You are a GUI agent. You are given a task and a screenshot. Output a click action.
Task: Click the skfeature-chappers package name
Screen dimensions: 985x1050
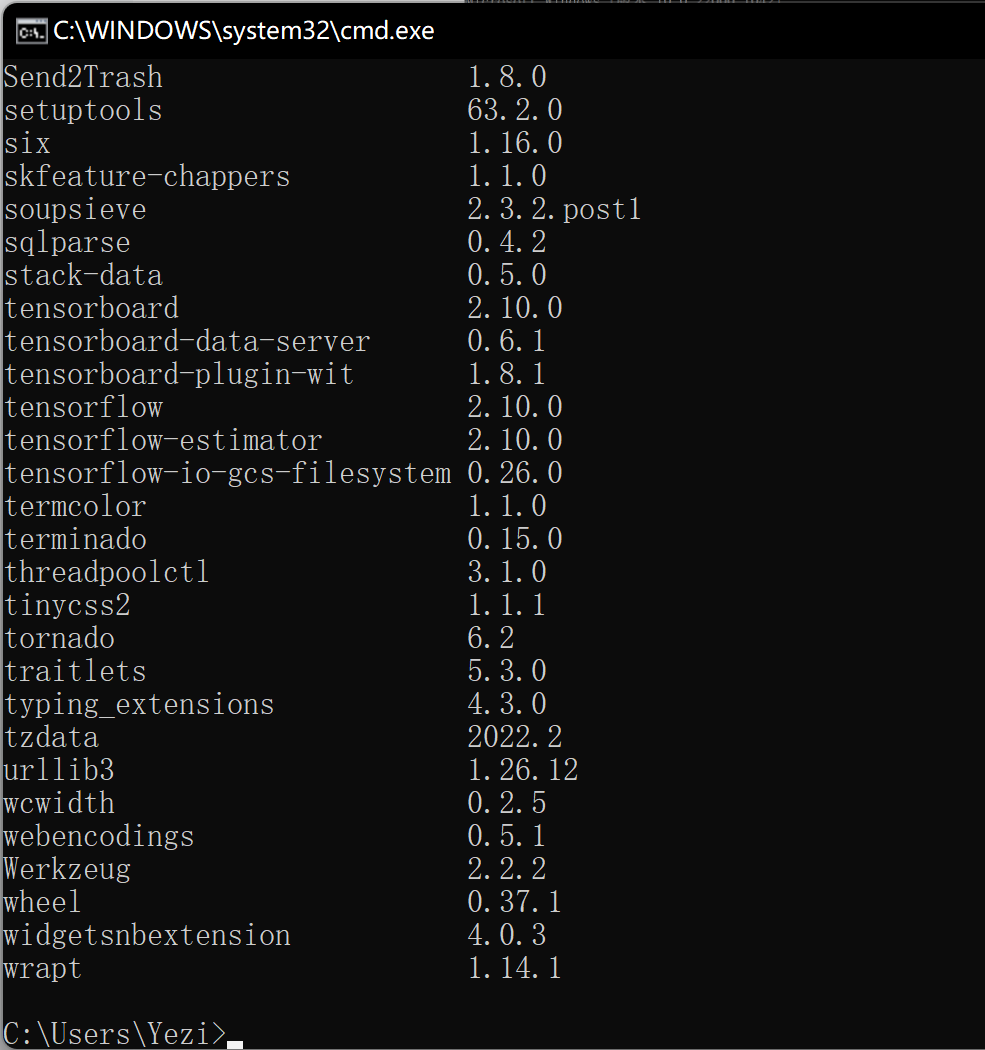(x=147, y=176)
